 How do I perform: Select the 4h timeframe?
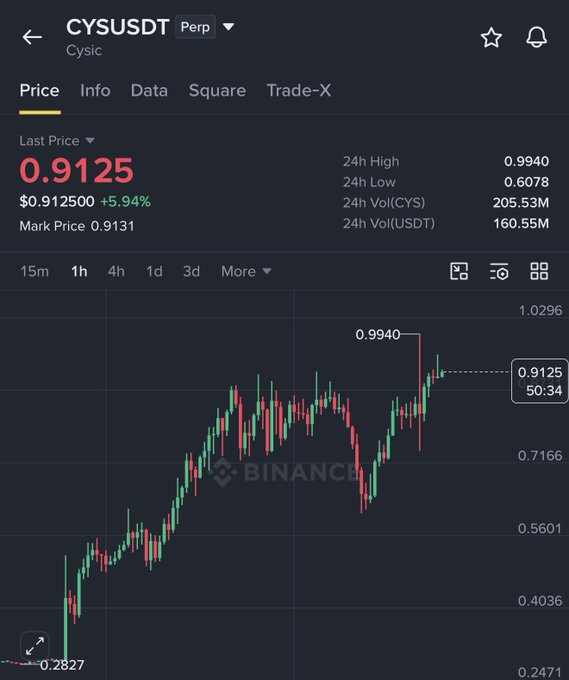116,271
